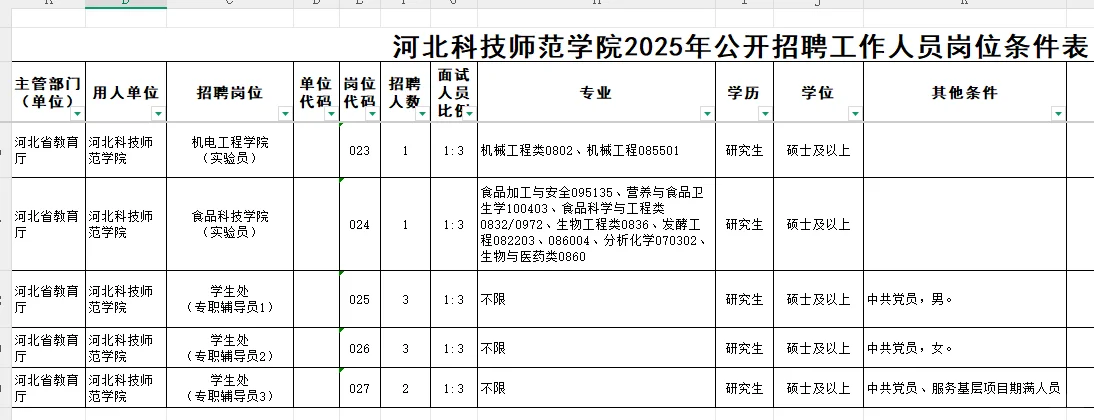1094x420 pixels.
Task: Expand the 学历 filter dropdown arrow
Action: [765, 114]
